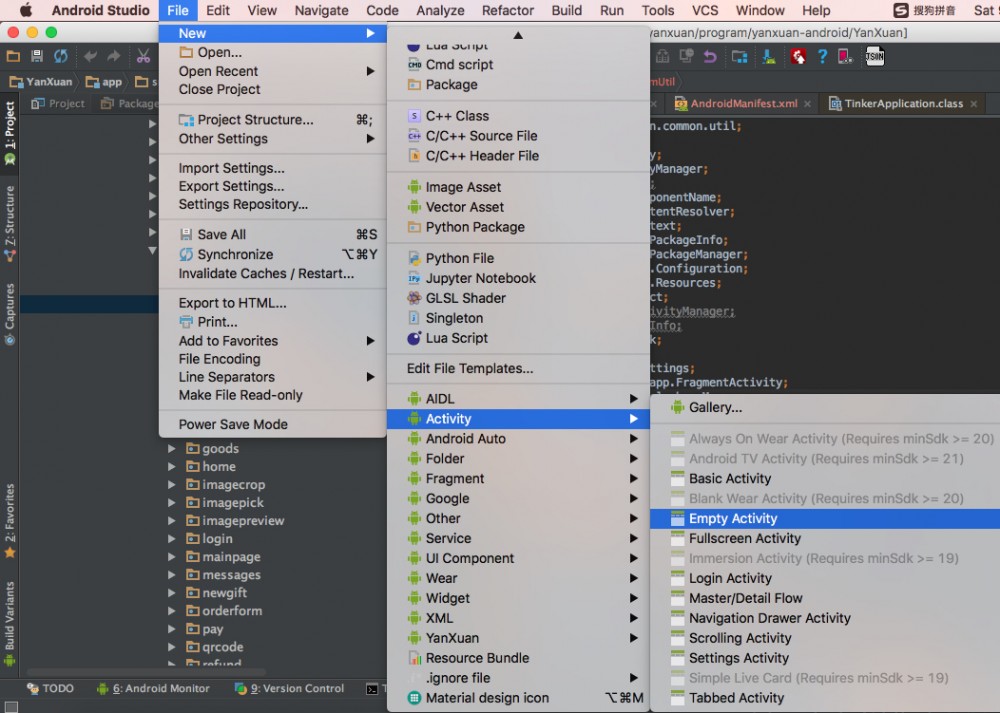Choose Material design icon entry
This screenshot has height=713, width=1000.
tap(518, 698)
